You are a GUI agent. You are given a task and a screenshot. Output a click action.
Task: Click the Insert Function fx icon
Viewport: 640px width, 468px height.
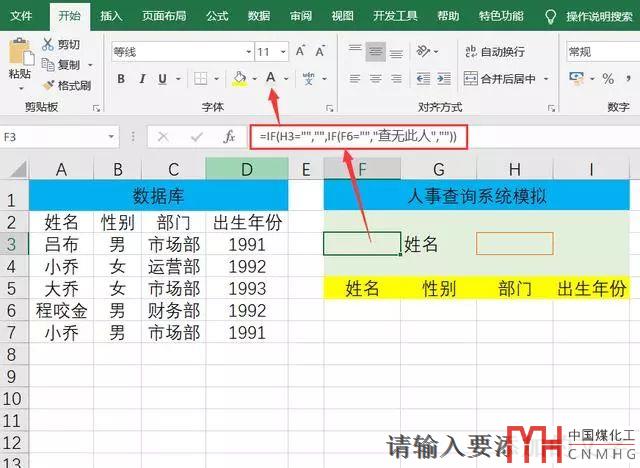(x=229, y=136)
